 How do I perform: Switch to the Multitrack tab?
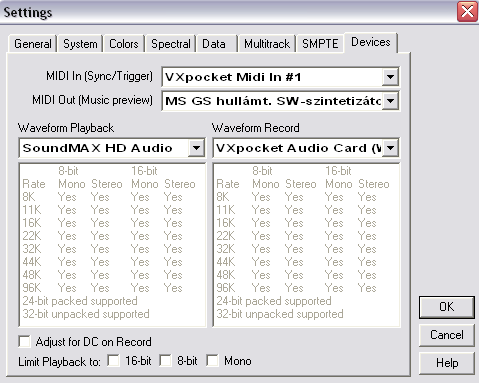pos(267,44)
